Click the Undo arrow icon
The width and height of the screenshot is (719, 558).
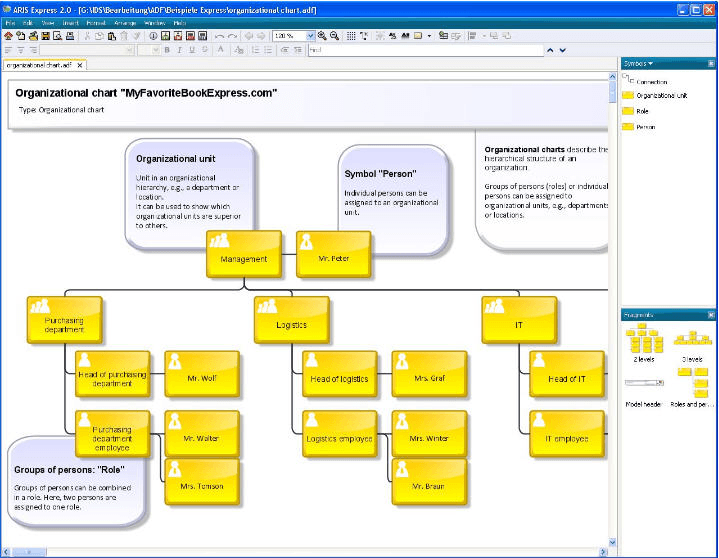pyautogui.click(x=219, y=36)
